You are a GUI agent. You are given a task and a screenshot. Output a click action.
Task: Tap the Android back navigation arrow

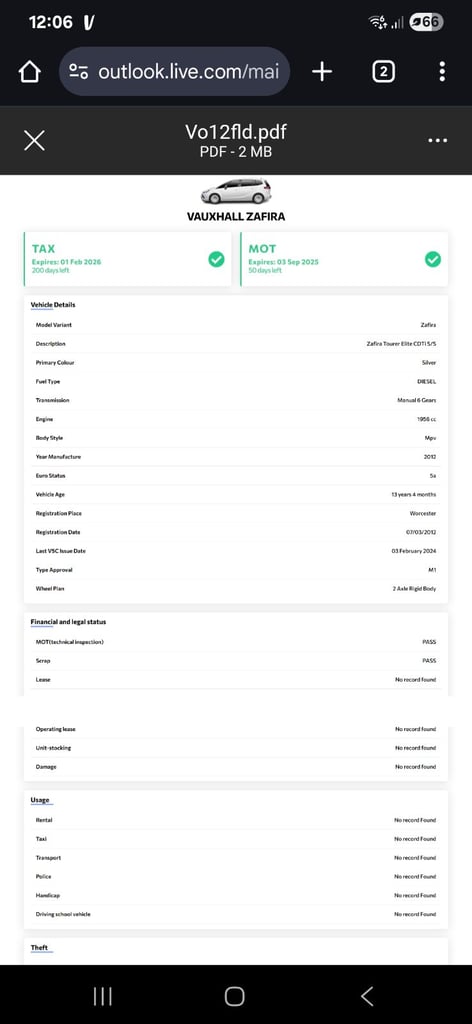coord(368,996)
